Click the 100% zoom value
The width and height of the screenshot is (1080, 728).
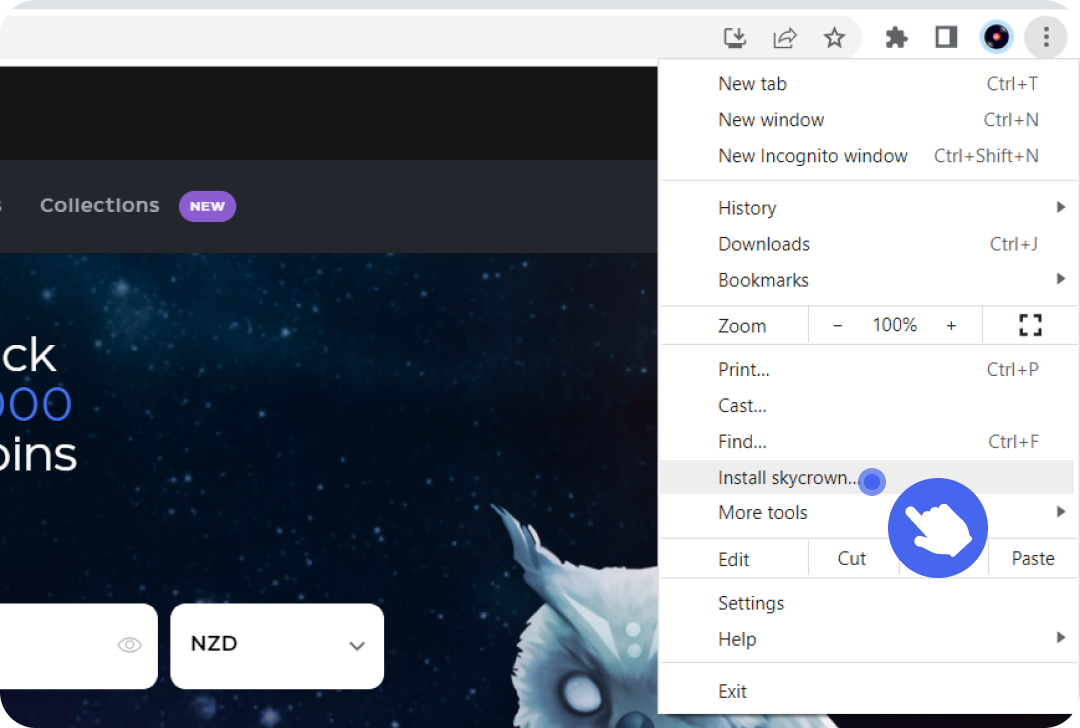pos(895,325)
